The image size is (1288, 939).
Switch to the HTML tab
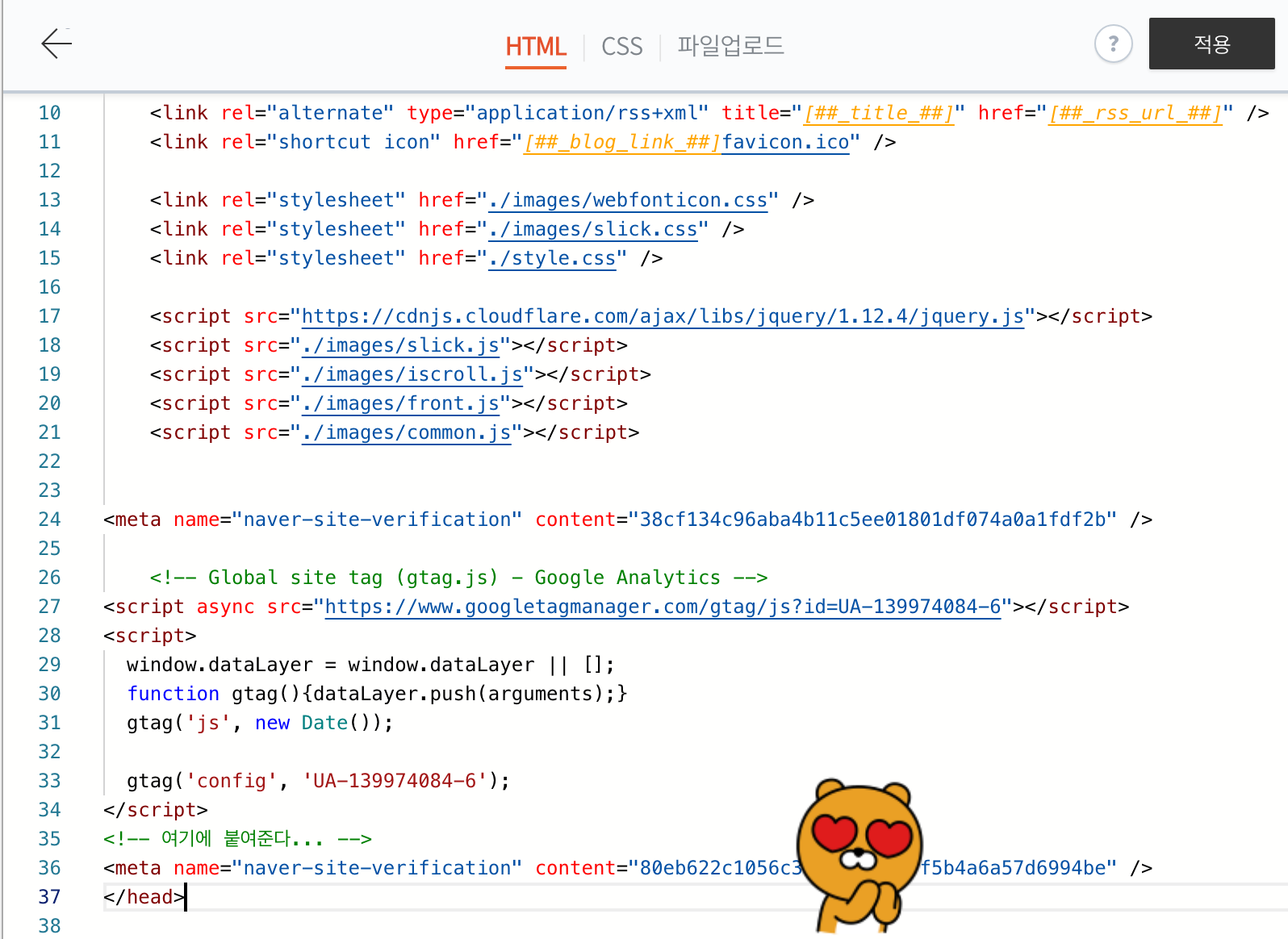point(536,47)
